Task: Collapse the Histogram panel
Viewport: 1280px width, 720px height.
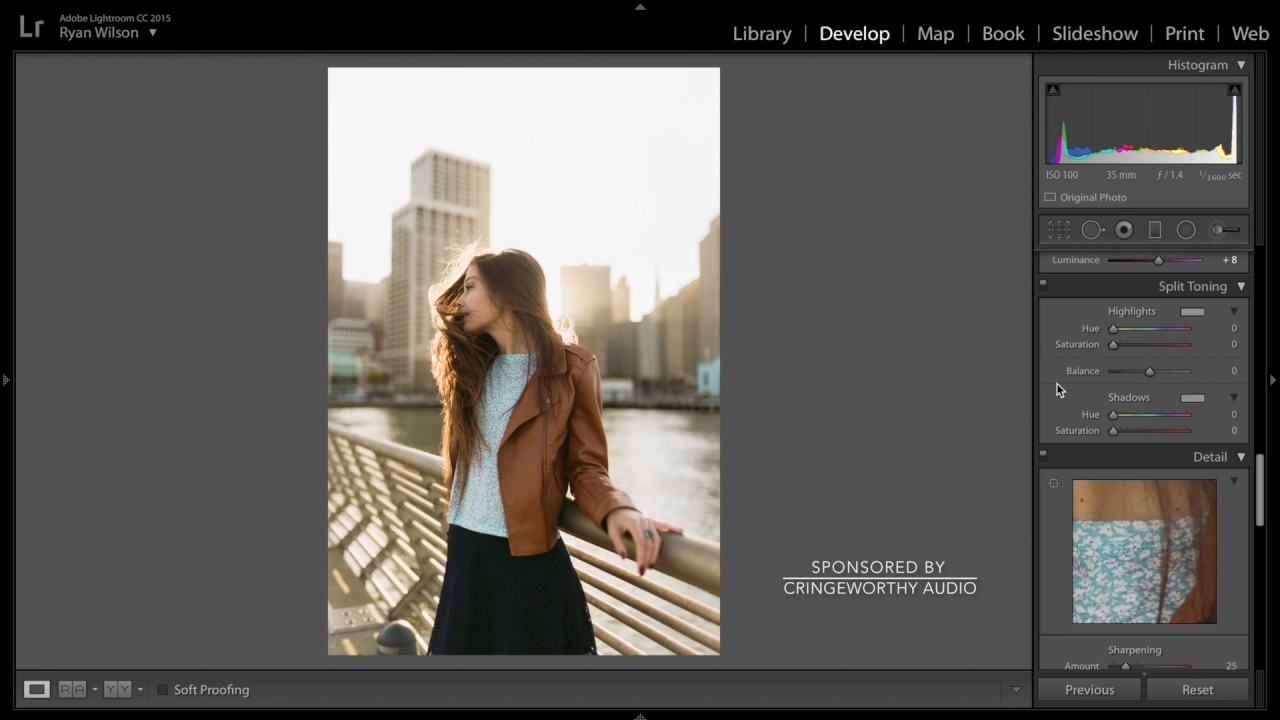Action: click(x=1241, y=65)
